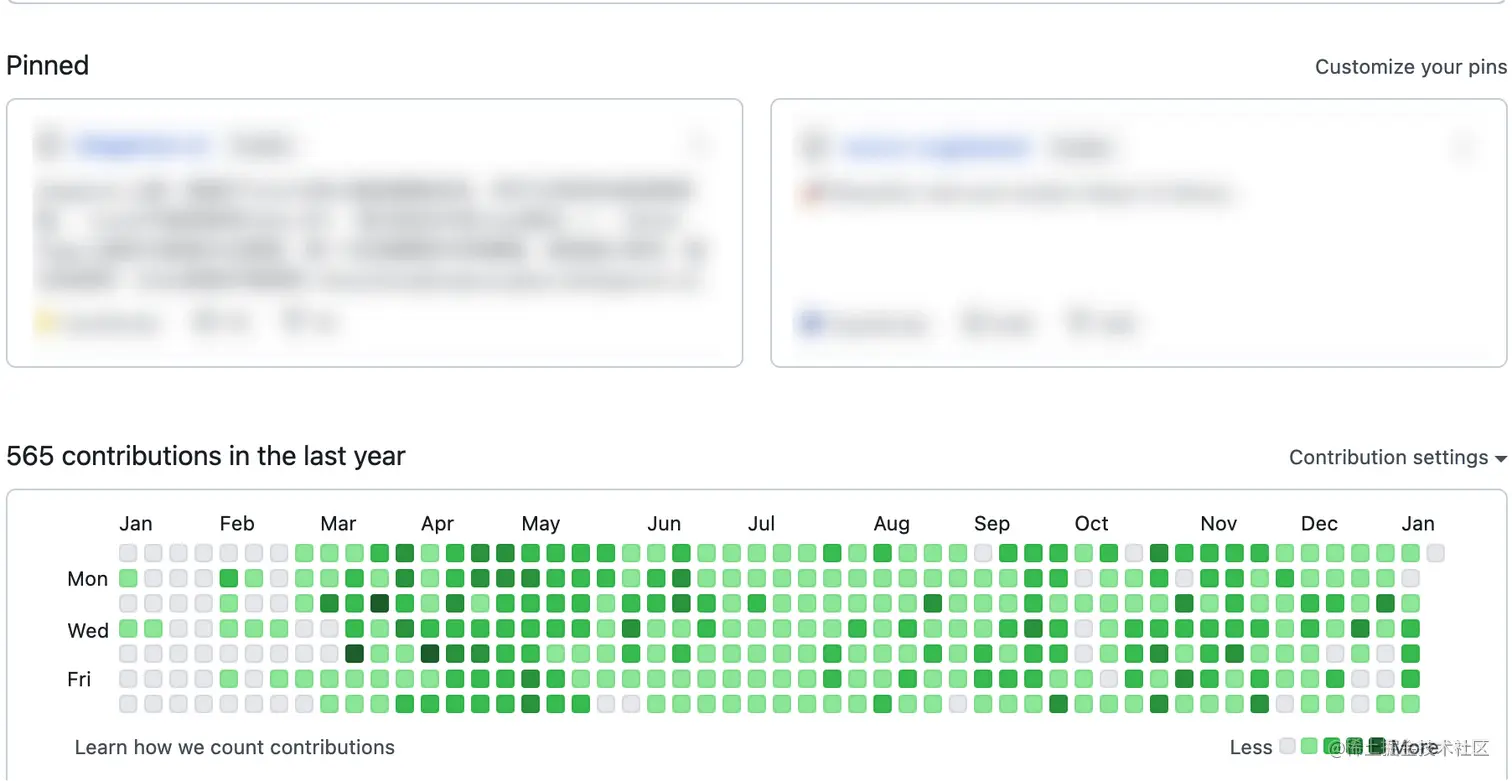Open the right pinned repository's name link
The height and width of the screenshot is (781, 1512).
[935, 148]
